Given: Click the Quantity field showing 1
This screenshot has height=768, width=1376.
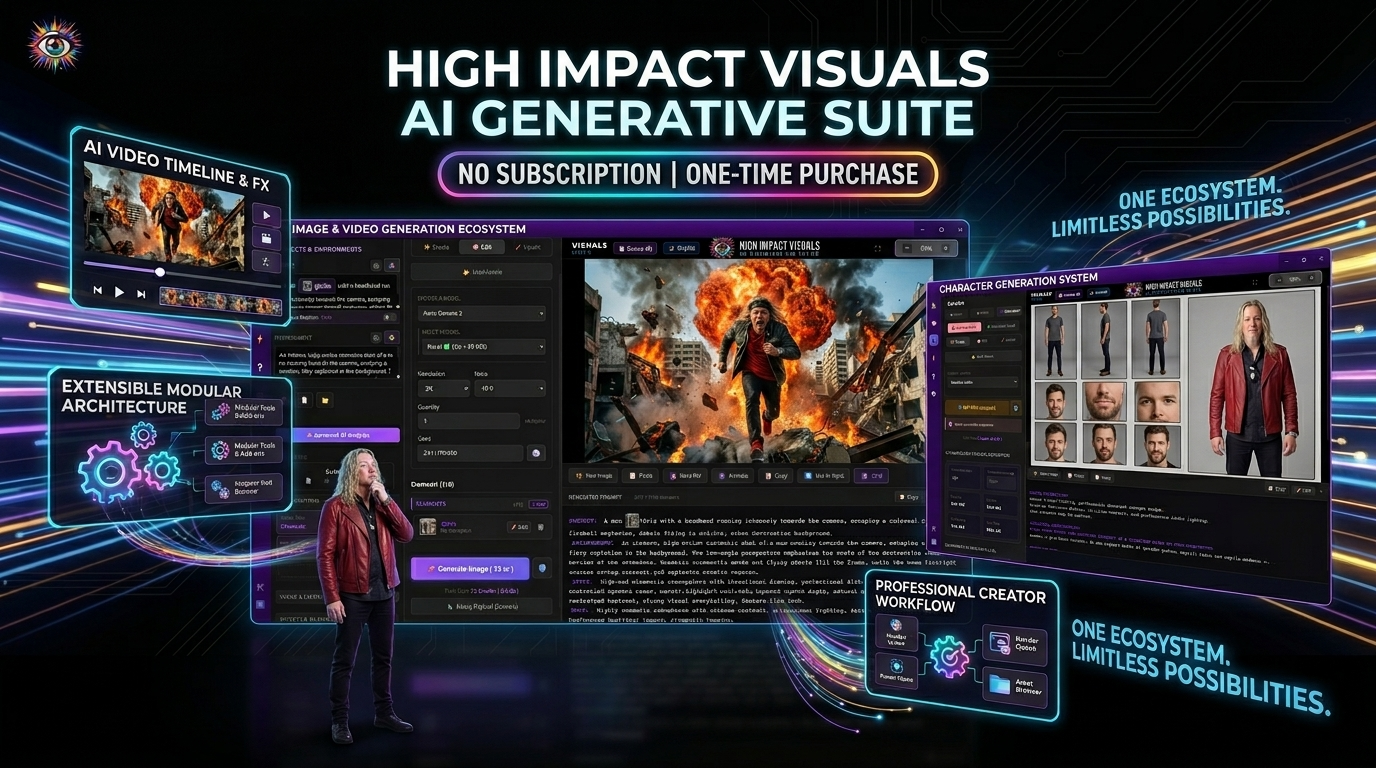Looking at the screenshot, I should coord(468,421).
